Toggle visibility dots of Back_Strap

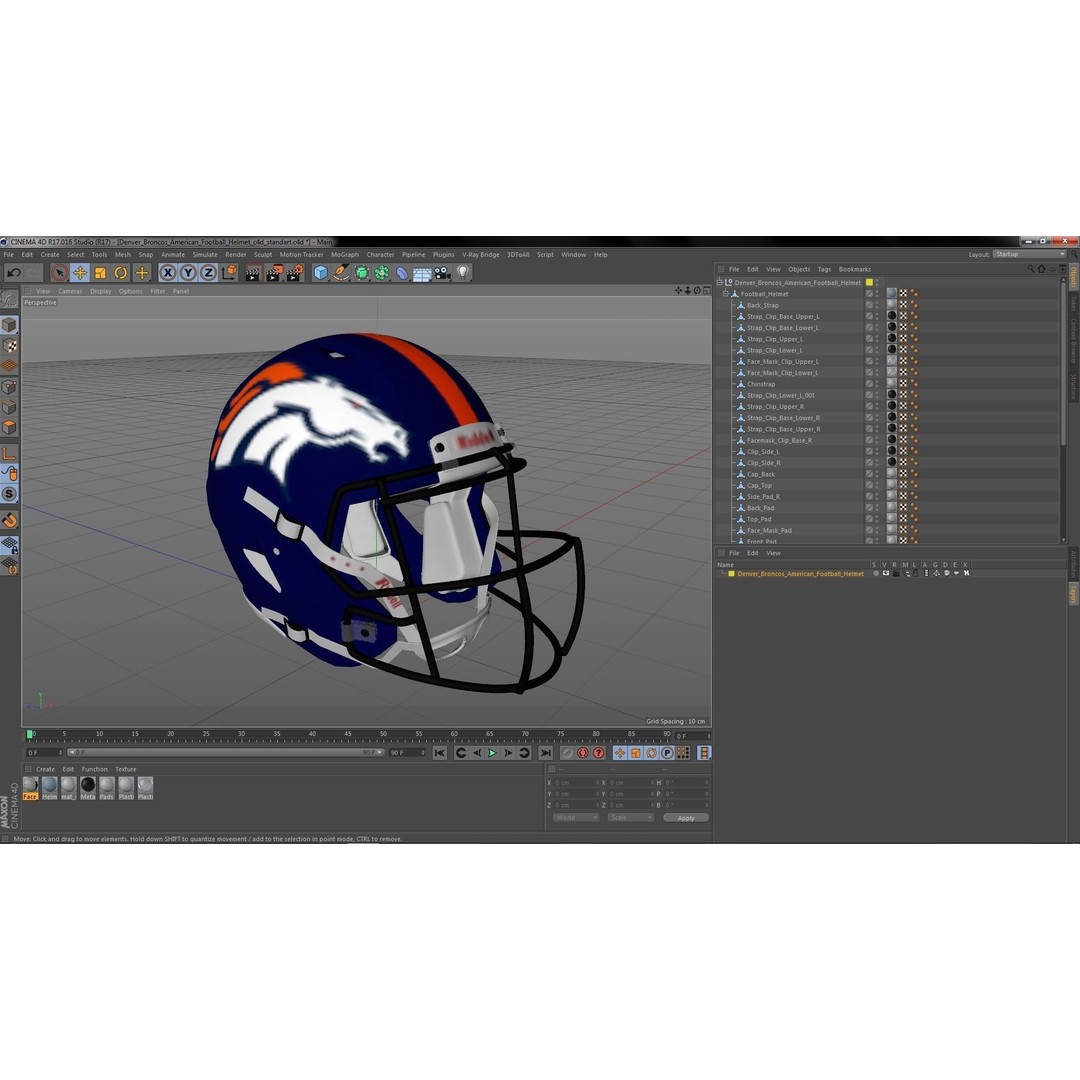[877, 305]
